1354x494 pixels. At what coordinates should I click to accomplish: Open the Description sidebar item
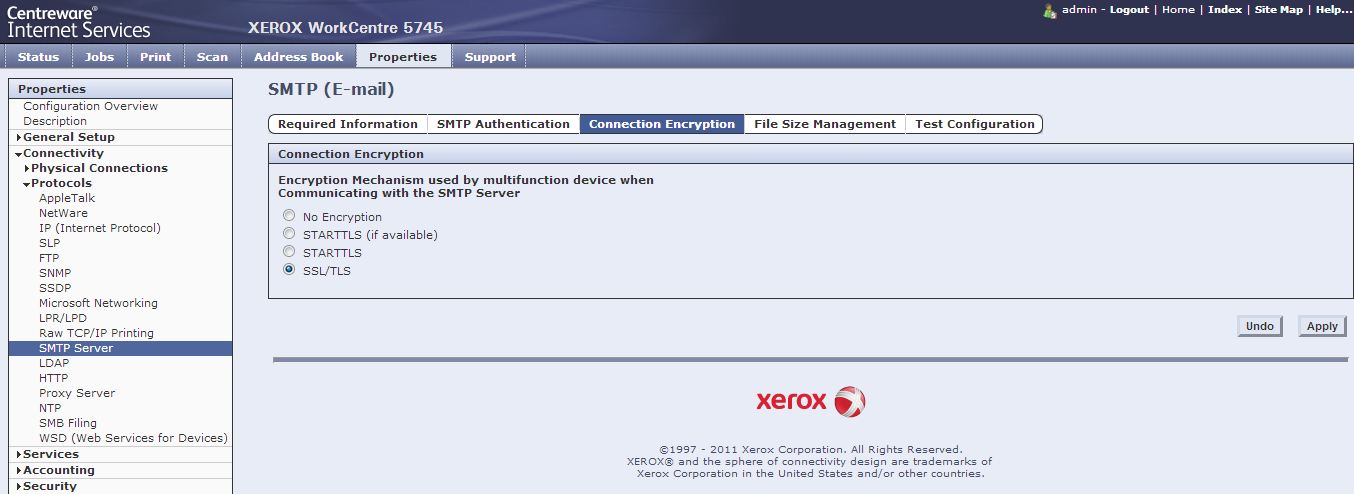click(x=55, y=121)
